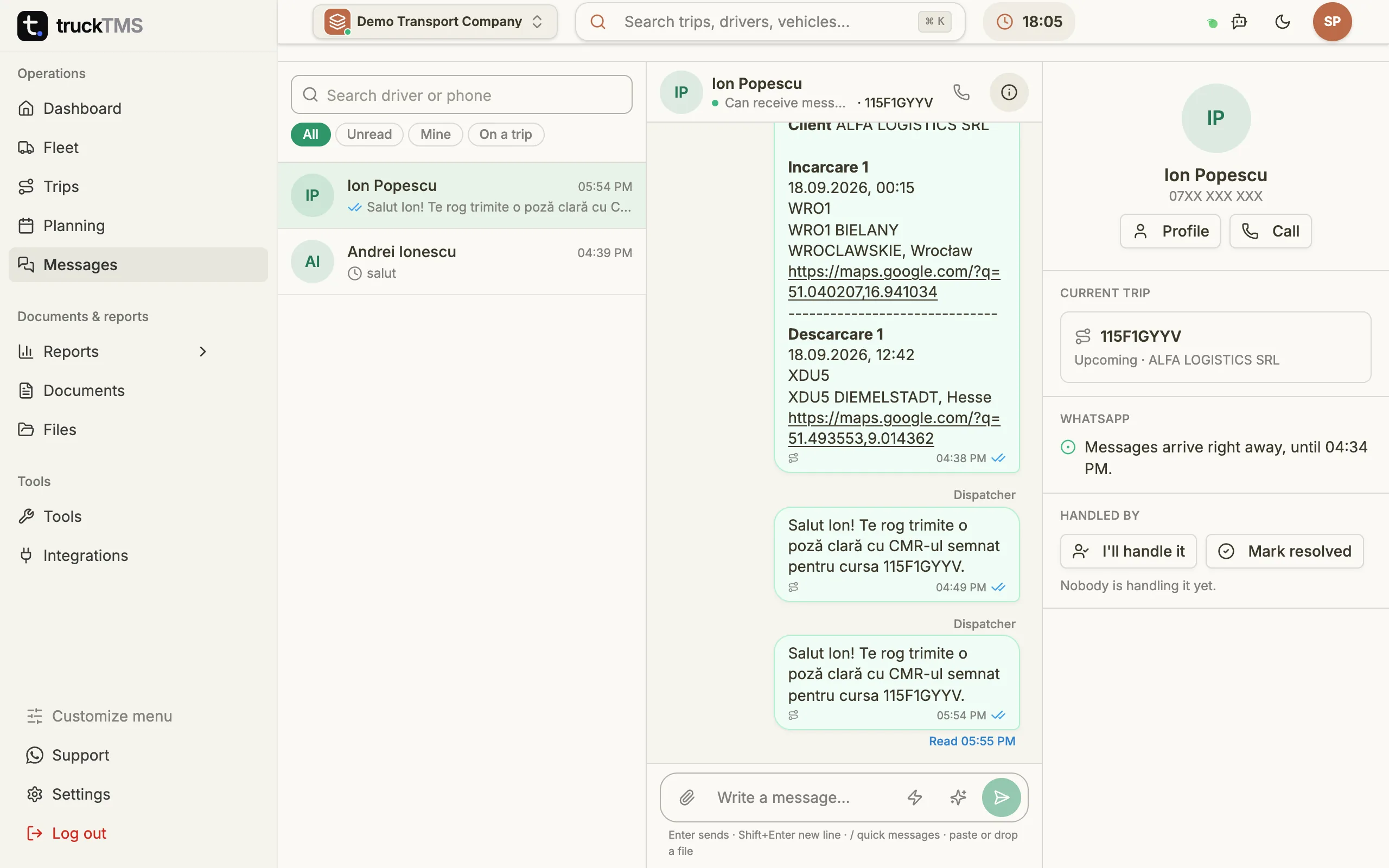This screenshot has width=1389, height=868.
Task: Go to Fleet section
Action: [x=138, y=148]
